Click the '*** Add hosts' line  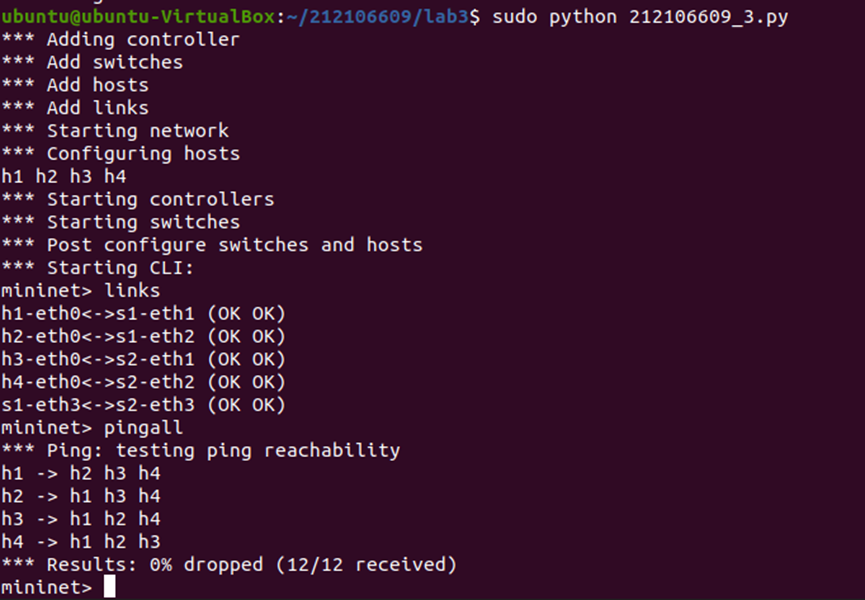[75, 86]
